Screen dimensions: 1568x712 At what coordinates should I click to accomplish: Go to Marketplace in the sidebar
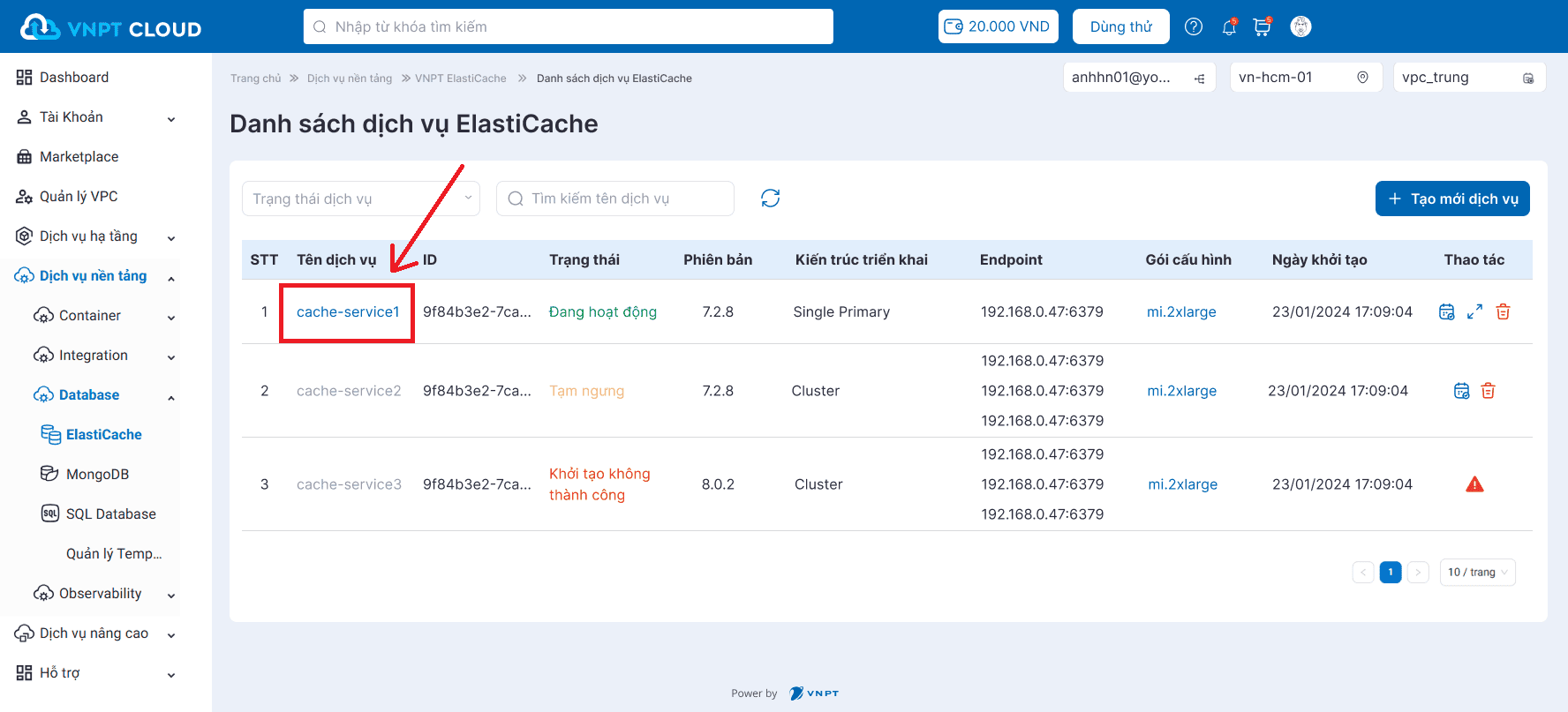[79, 157]
